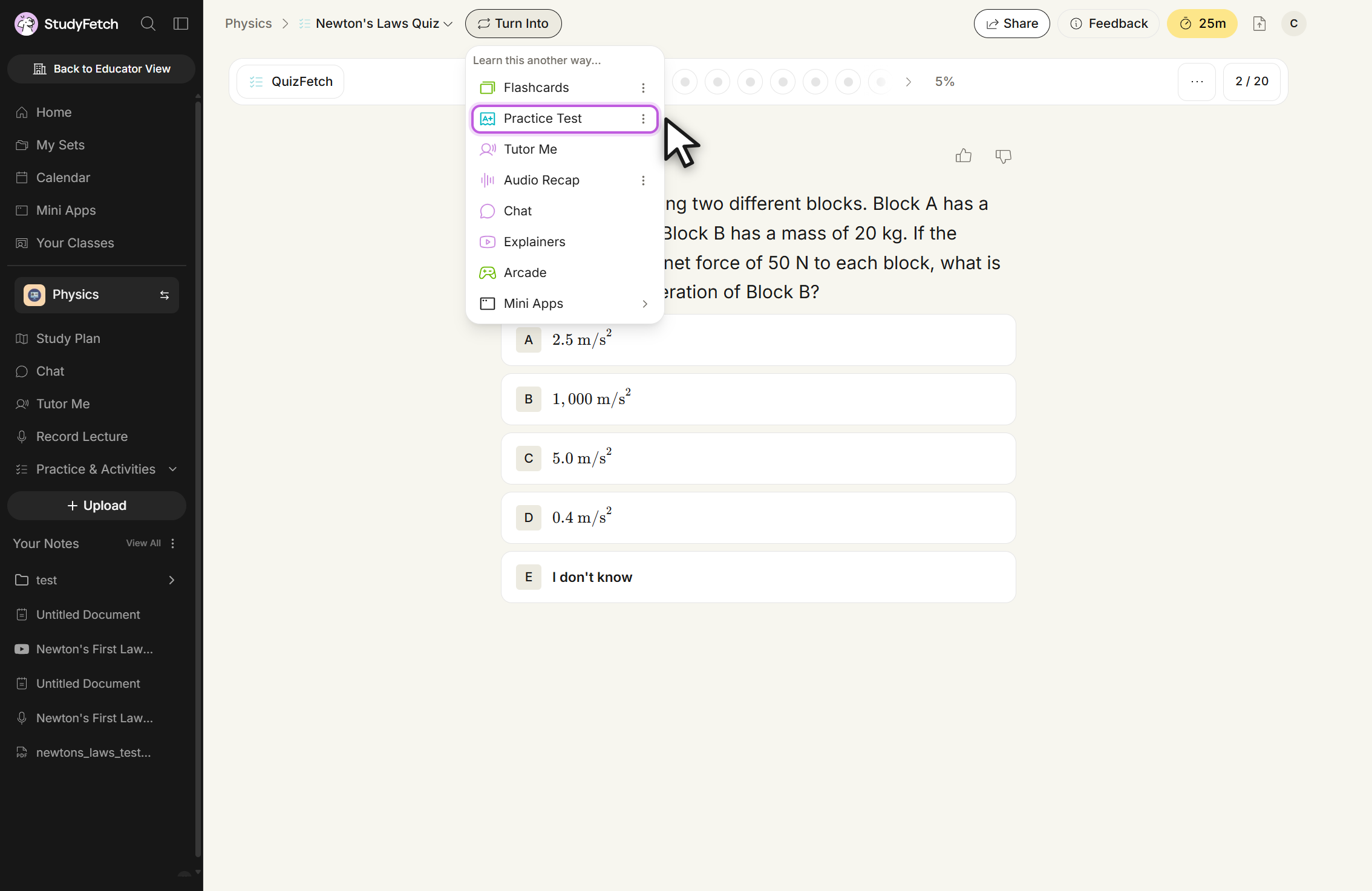
Task: Click the 25m timer badge
Action: tap(1201, 24)
